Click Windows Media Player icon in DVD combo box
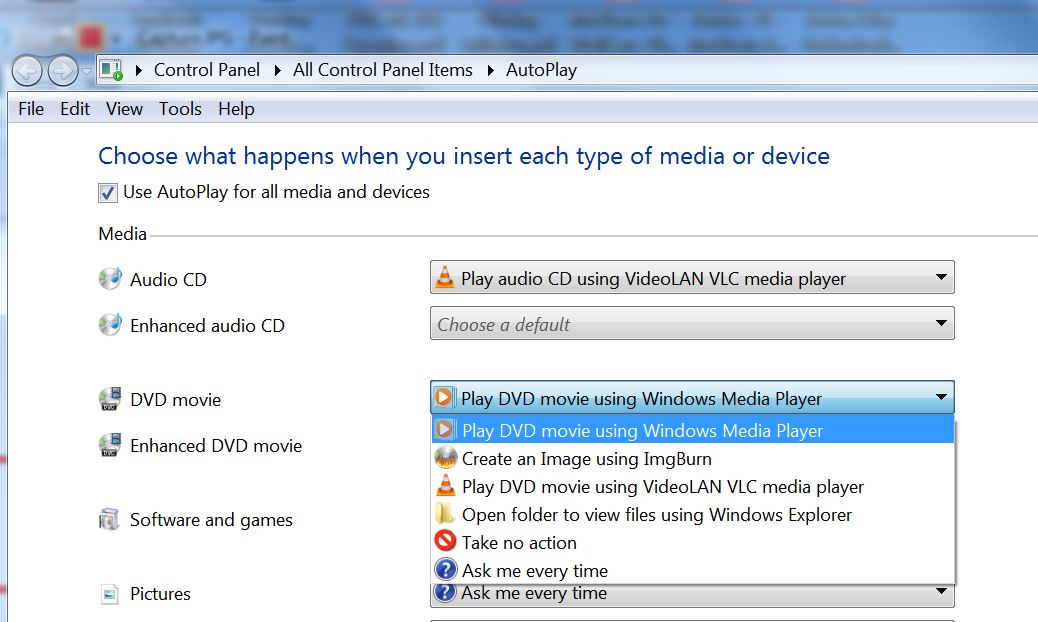This screenshot has height=622, width=1038. (444, 397)
